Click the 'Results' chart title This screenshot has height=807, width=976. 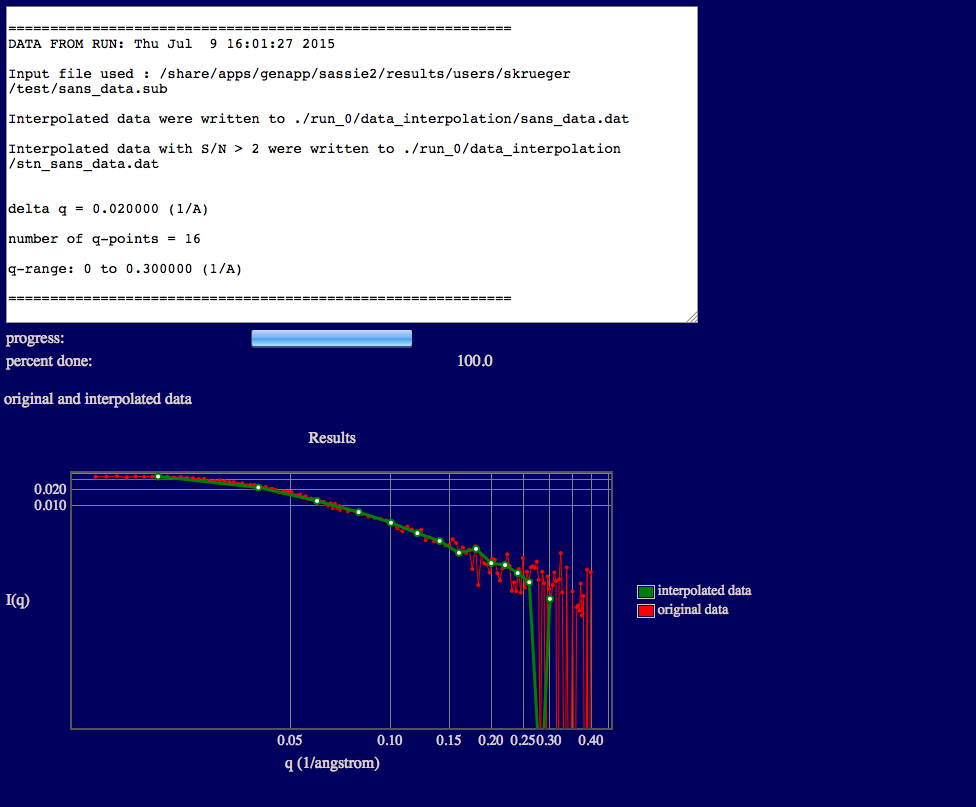(332, 438)
